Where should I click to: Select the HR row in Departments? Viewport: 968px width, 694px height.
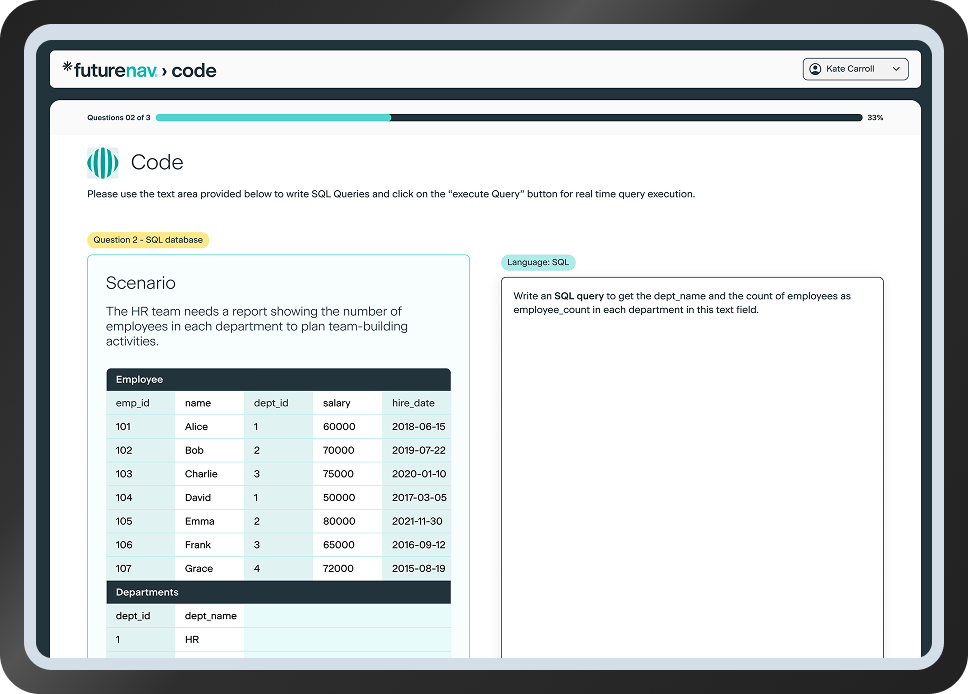click(192, 639)
